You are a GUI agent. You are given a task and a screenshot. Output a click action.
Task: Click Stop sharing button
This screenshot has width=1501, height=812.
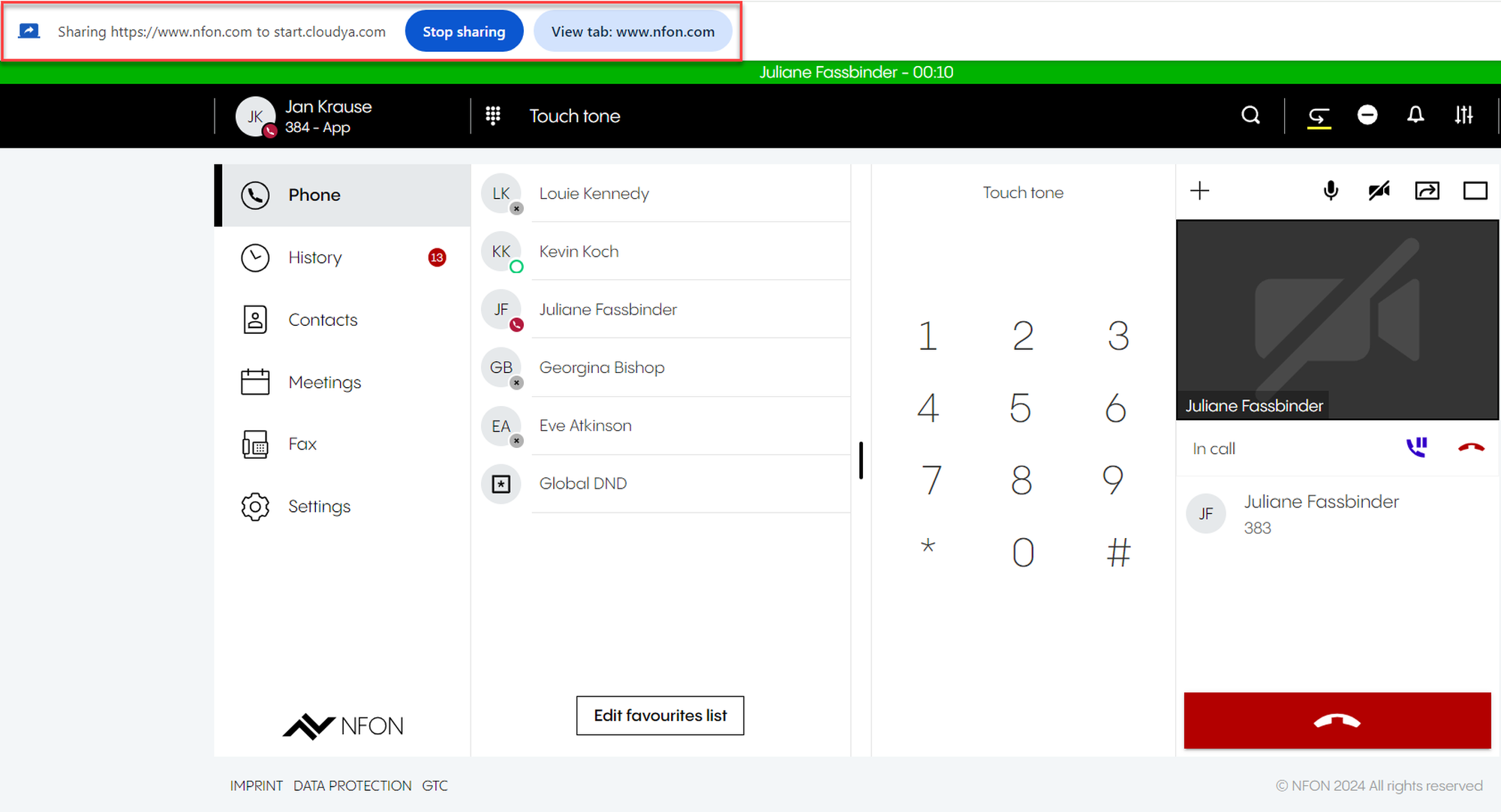pos(464,32)
